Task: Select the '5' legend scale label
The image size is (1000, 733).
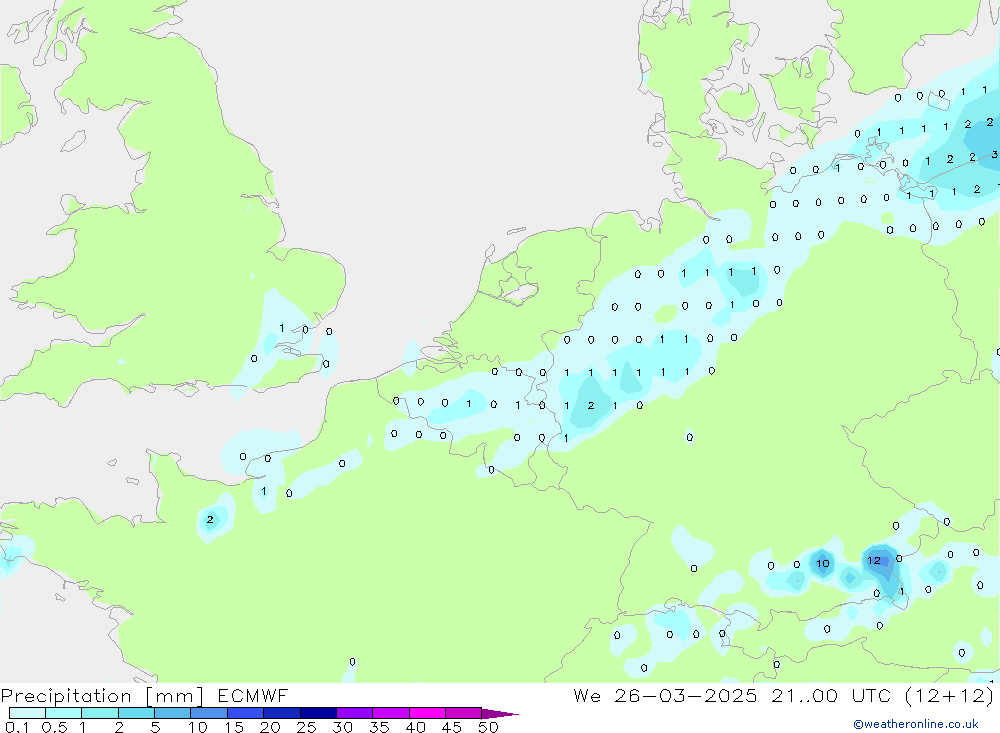Action: 155,727
